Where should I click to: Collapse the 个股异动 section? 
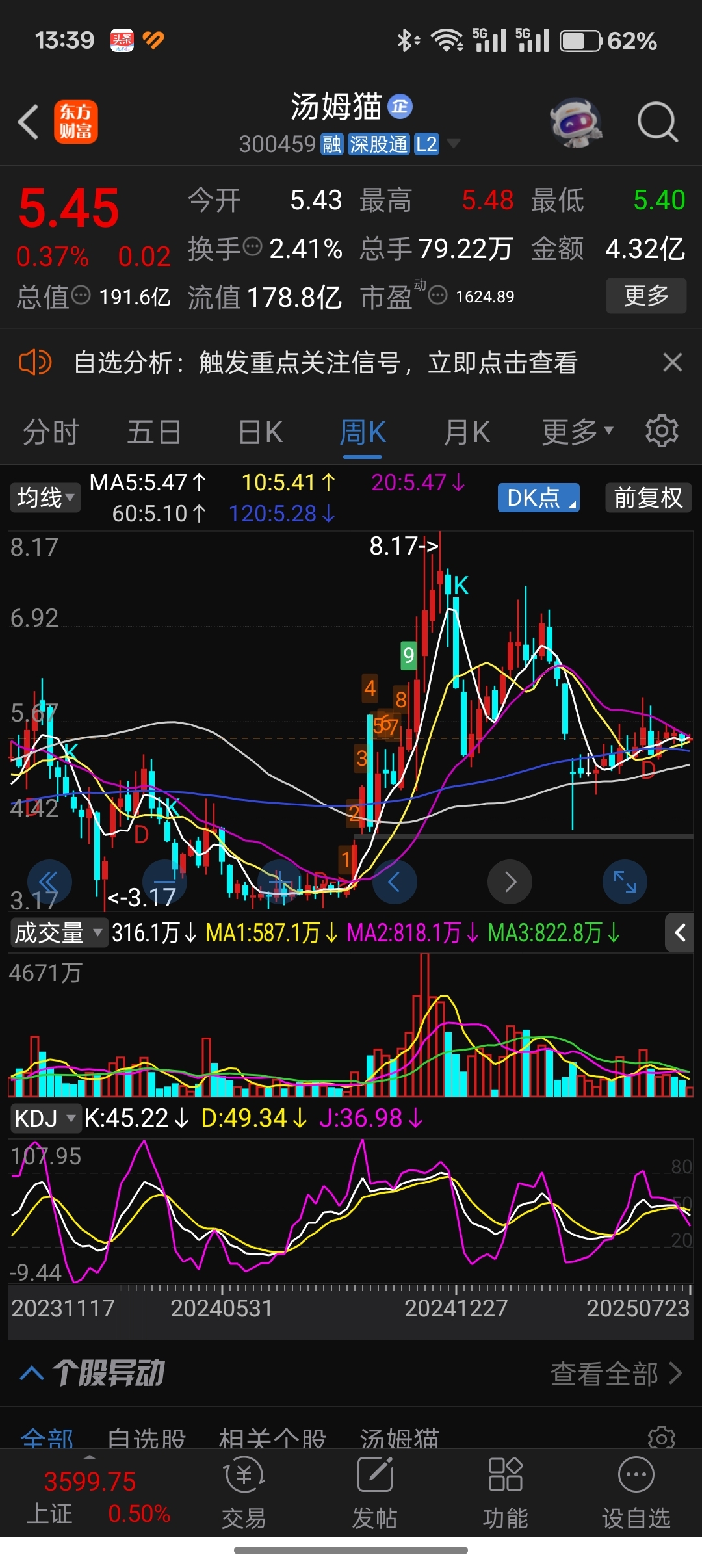pyautogui.click(x=31, y=1374)
